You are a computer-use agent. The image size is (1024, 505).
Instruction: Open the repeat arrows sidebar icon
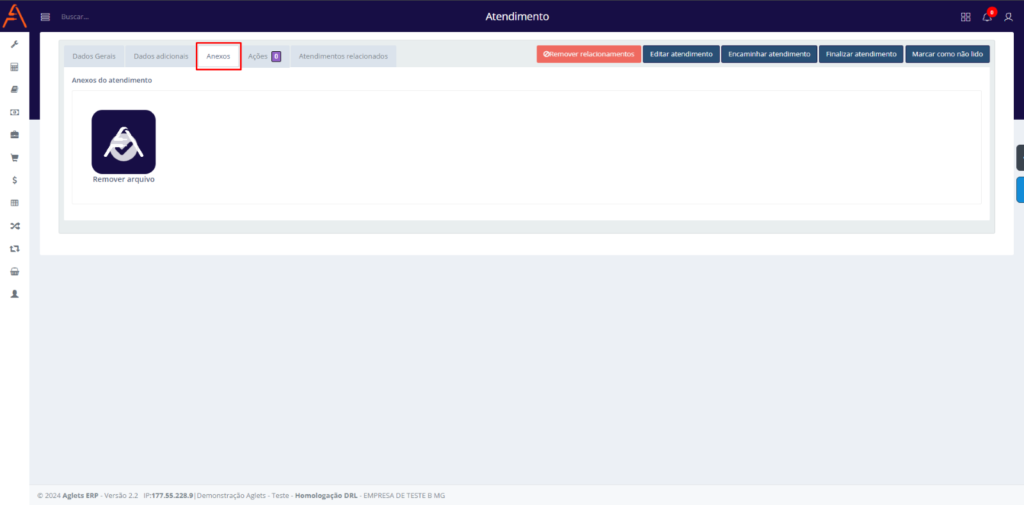14,248
